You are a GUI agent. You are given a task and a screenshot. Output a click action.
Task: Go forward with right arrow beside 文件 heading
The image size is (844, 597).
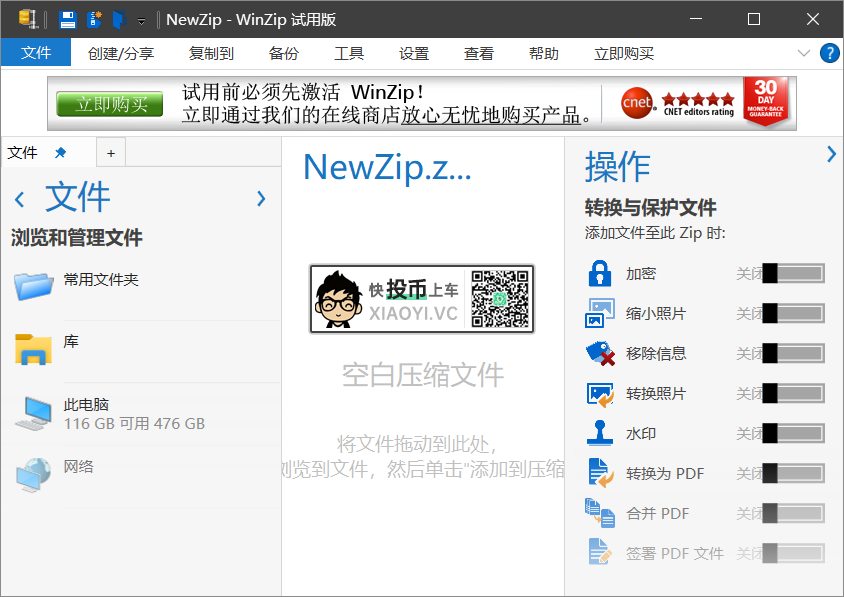click(261, 199)
